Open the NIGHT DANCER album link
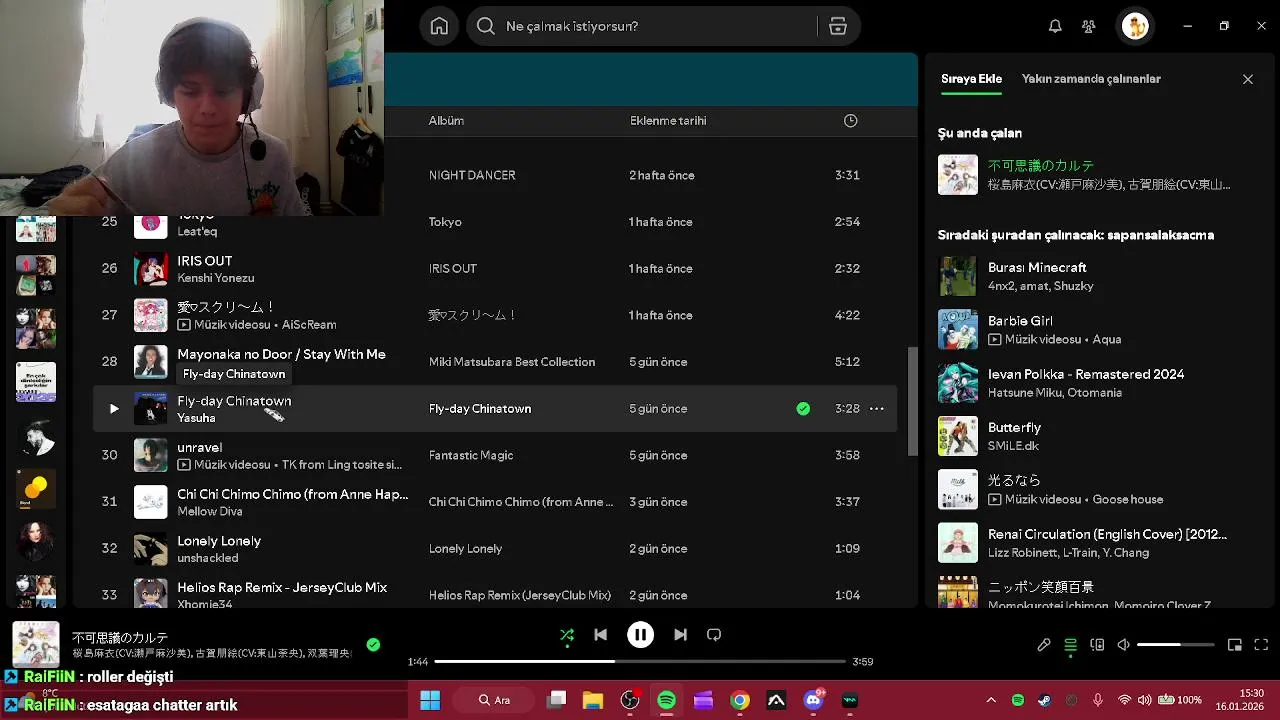Image resolution: width=1280 pixels, height=720 pixels. 472,175
